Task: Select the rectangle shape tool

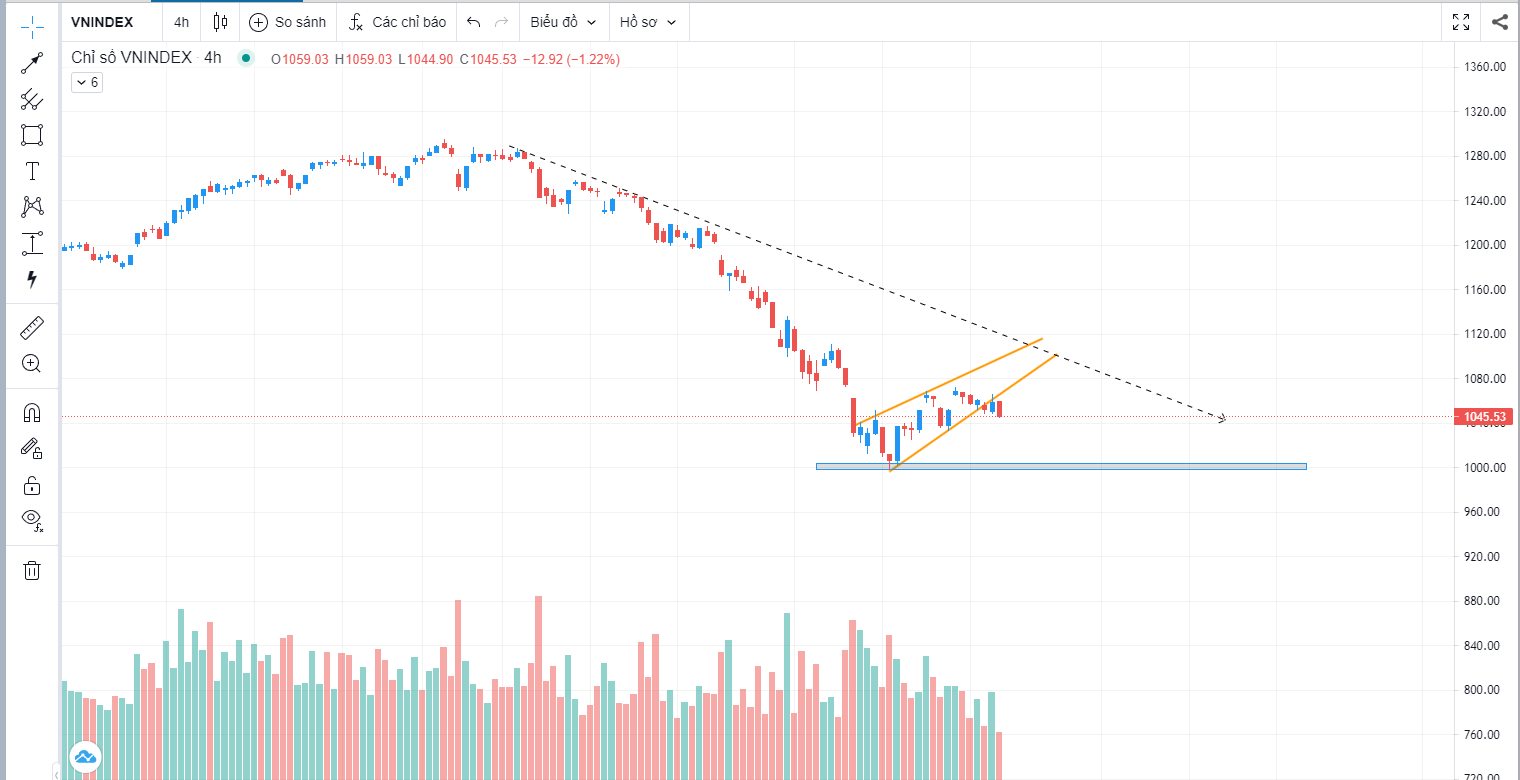Action: click(32, 135)
